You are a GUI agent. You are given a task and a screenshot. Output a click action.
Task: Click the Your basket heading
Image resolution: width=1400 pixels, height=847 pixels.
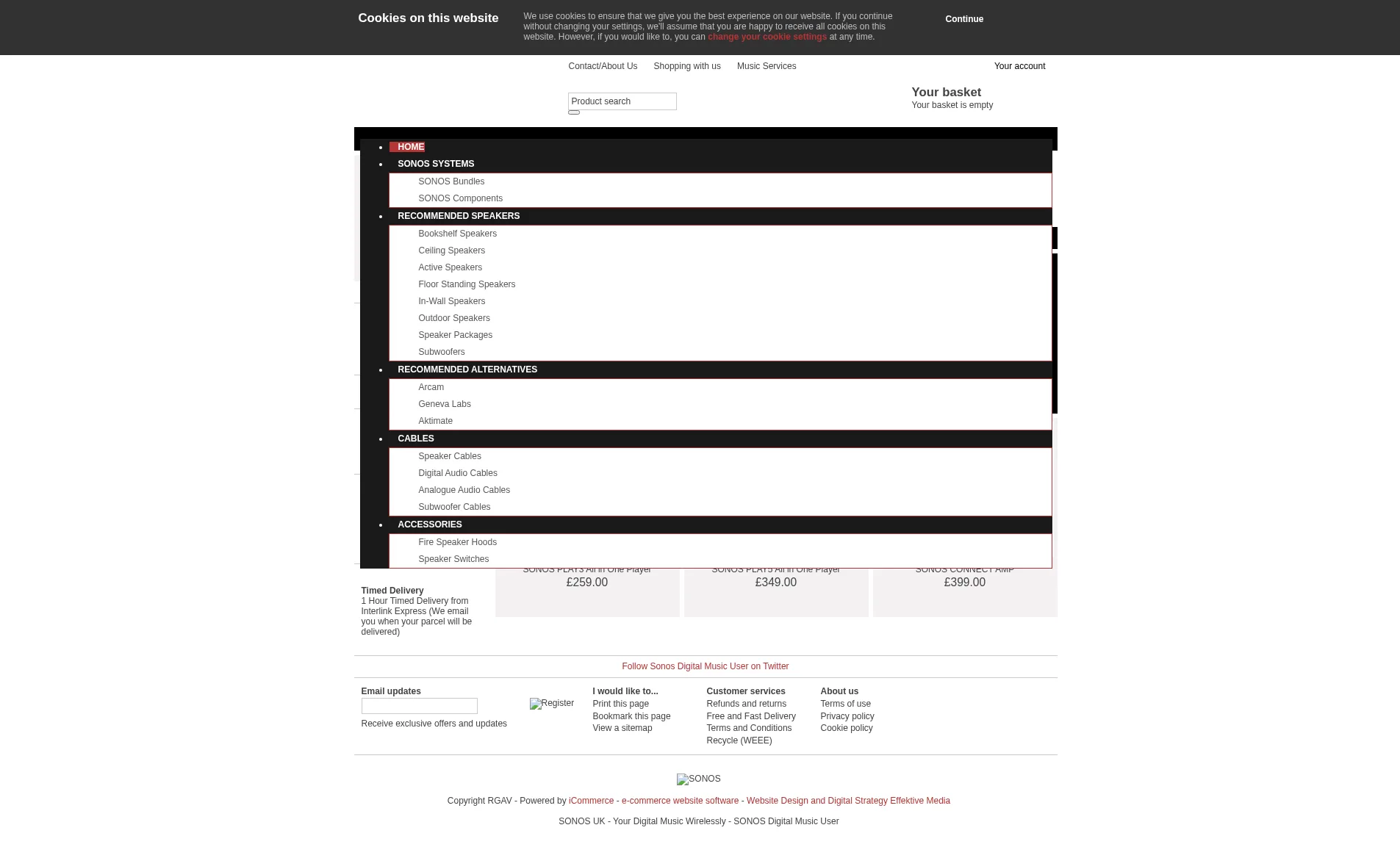click(946, 93)
